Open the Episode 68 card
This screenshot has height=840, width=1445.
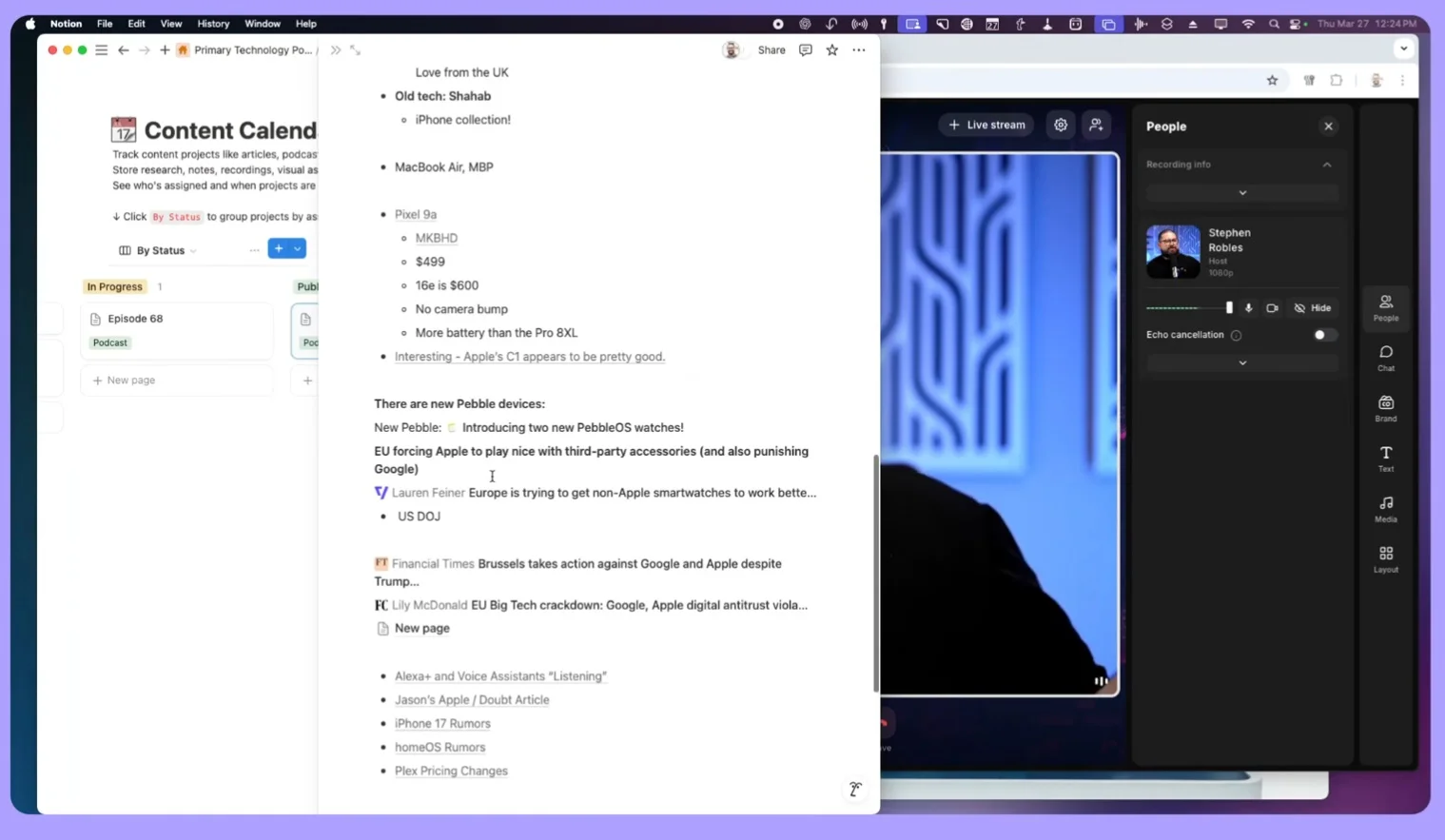pos(177,330)
